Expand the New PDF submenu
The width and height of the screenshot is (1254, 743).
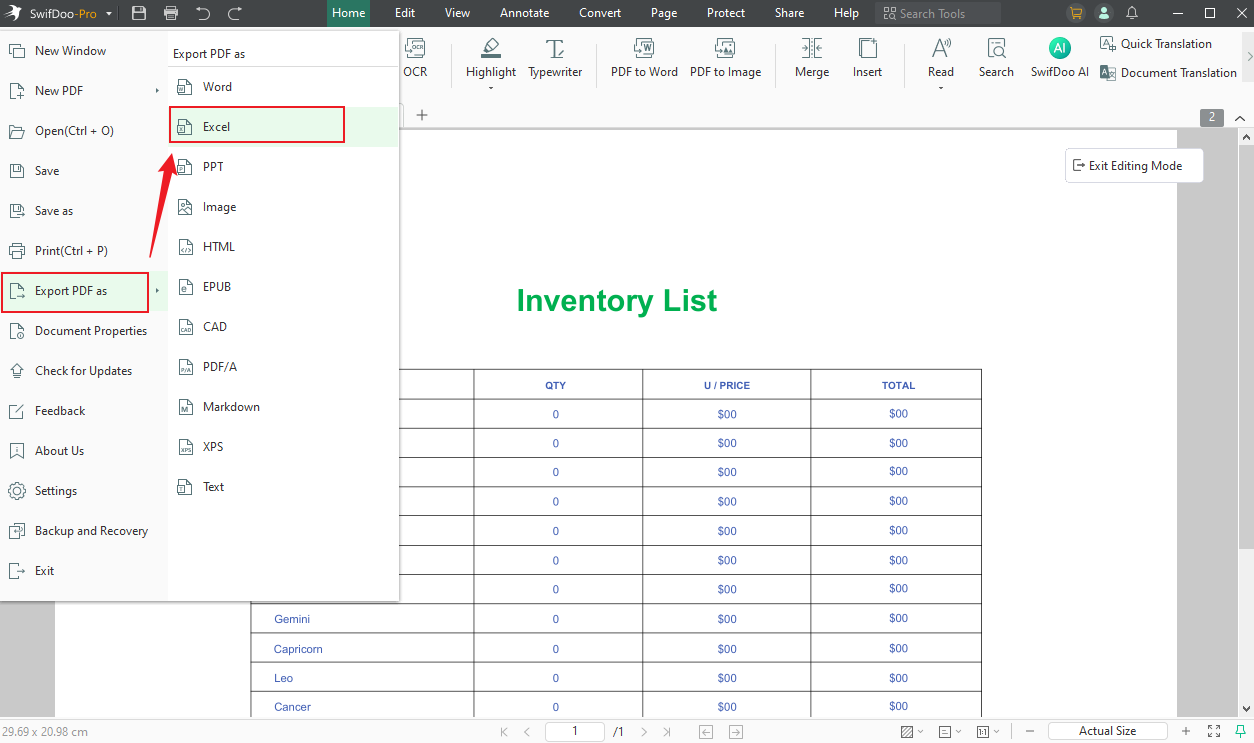pos(157,91)
